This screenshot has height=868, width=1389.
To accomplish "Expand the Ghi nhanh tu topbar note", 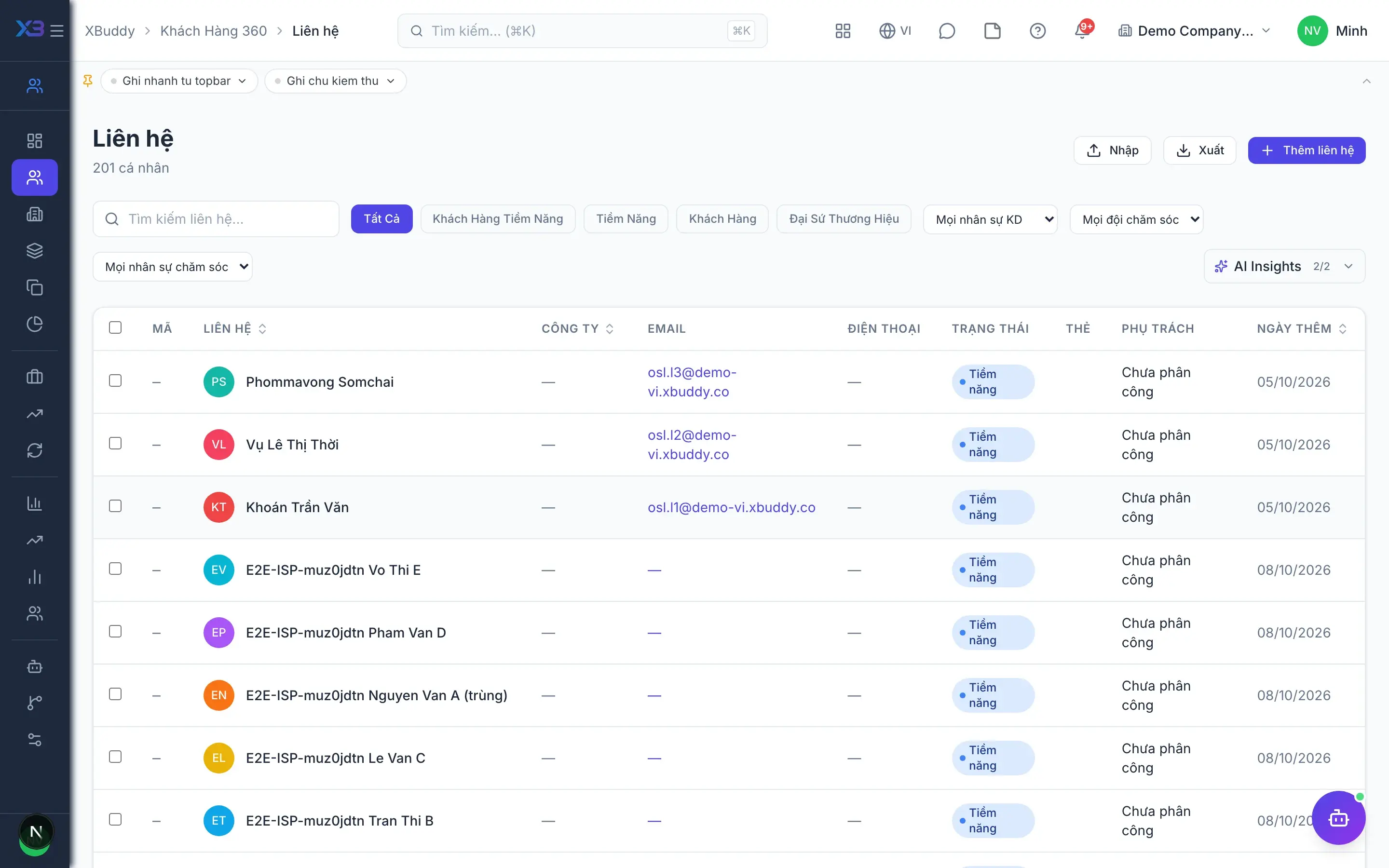I will pyautogui.click(x=179, y=81).
